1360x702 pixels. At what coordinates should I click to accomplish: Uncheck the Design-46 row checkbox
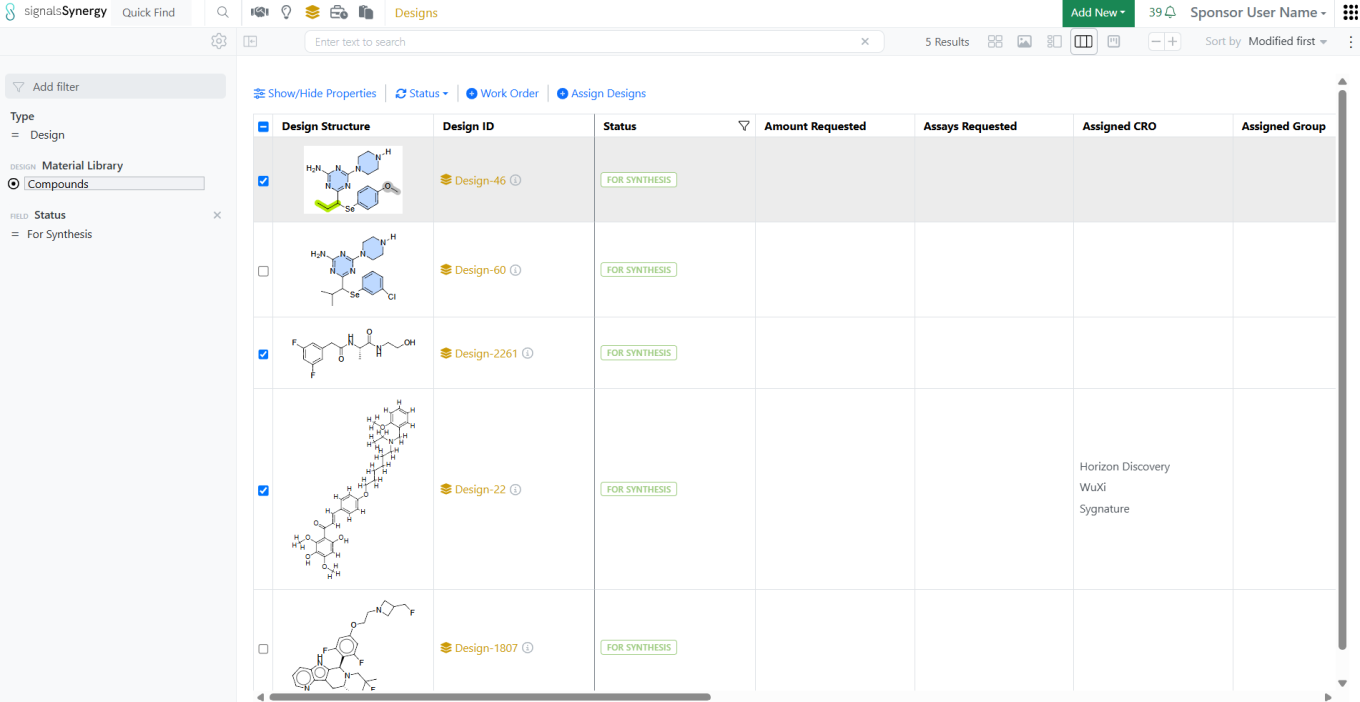[264, 181]
